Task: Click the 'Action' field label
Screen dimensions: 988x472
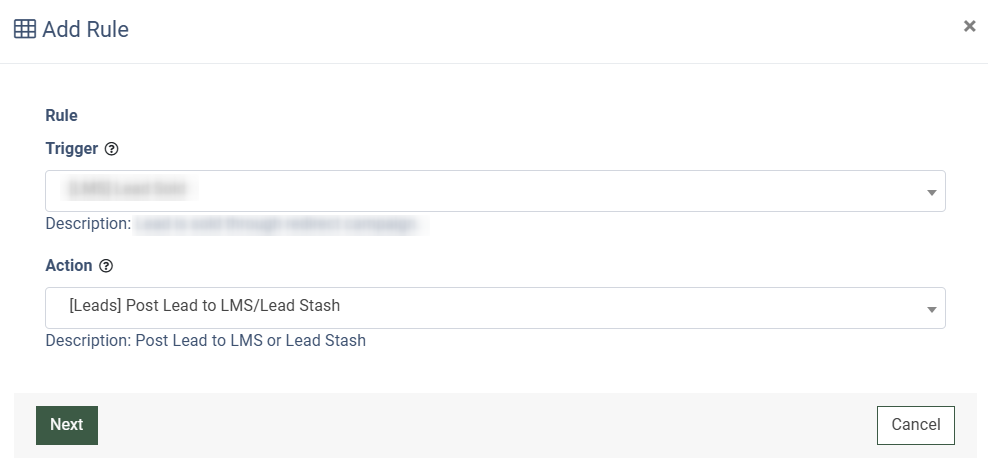Action: pos(69,266)
